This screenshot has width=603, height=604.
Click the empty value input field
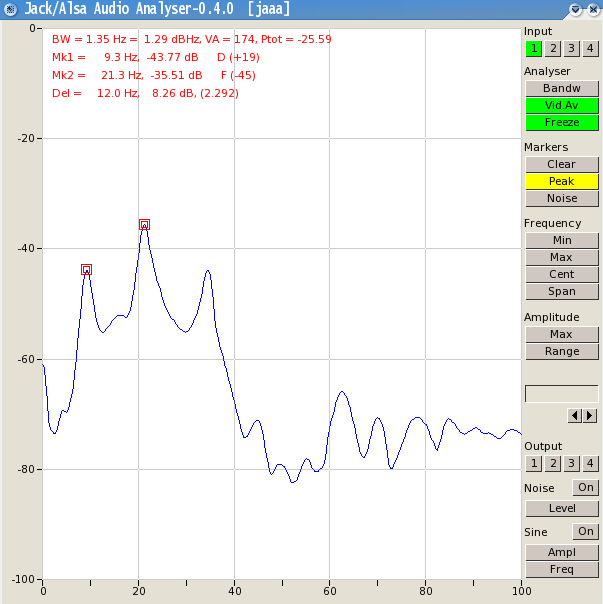[562, 394]
